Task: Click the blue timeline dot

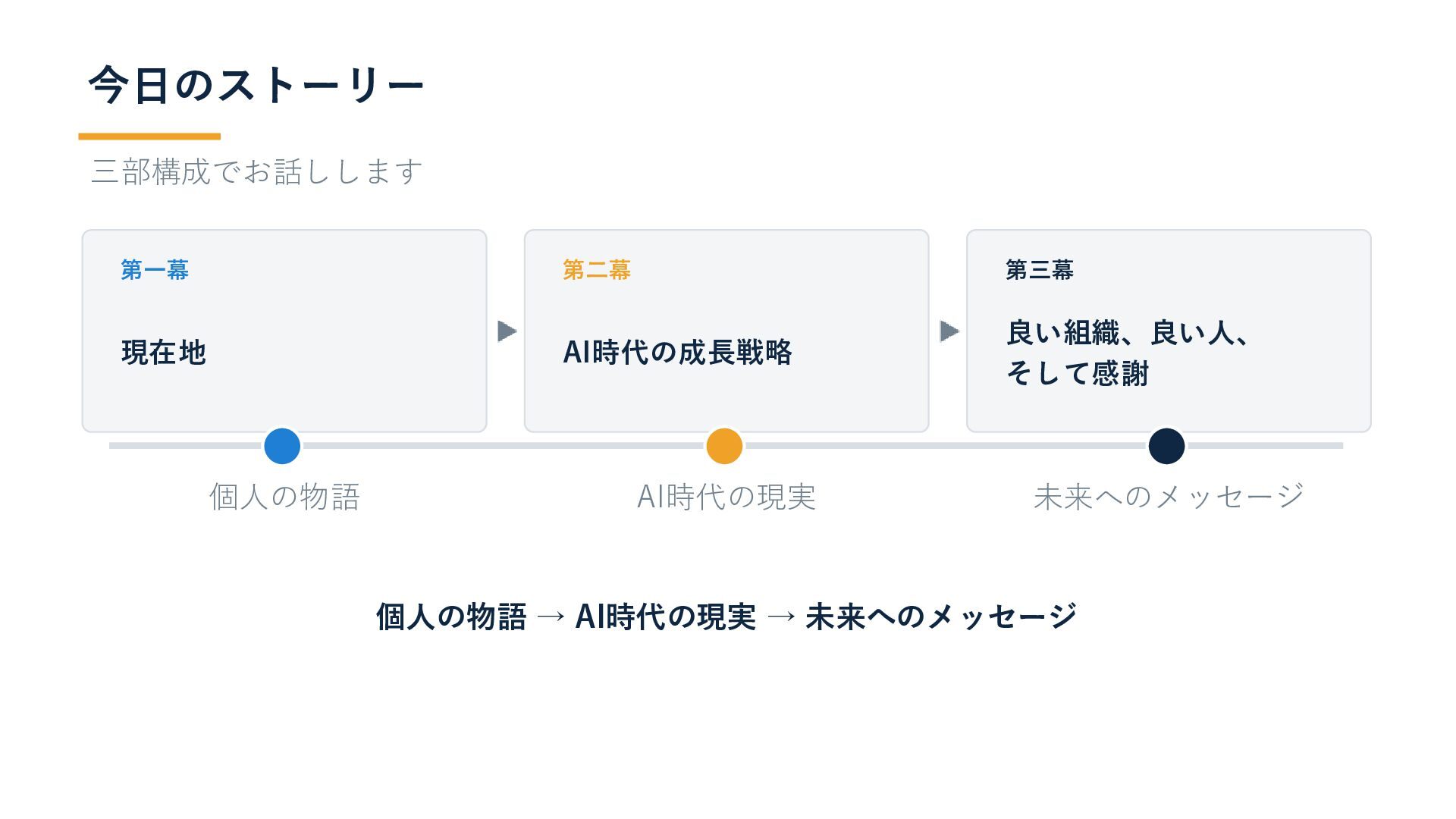Action: coord(282,446)
